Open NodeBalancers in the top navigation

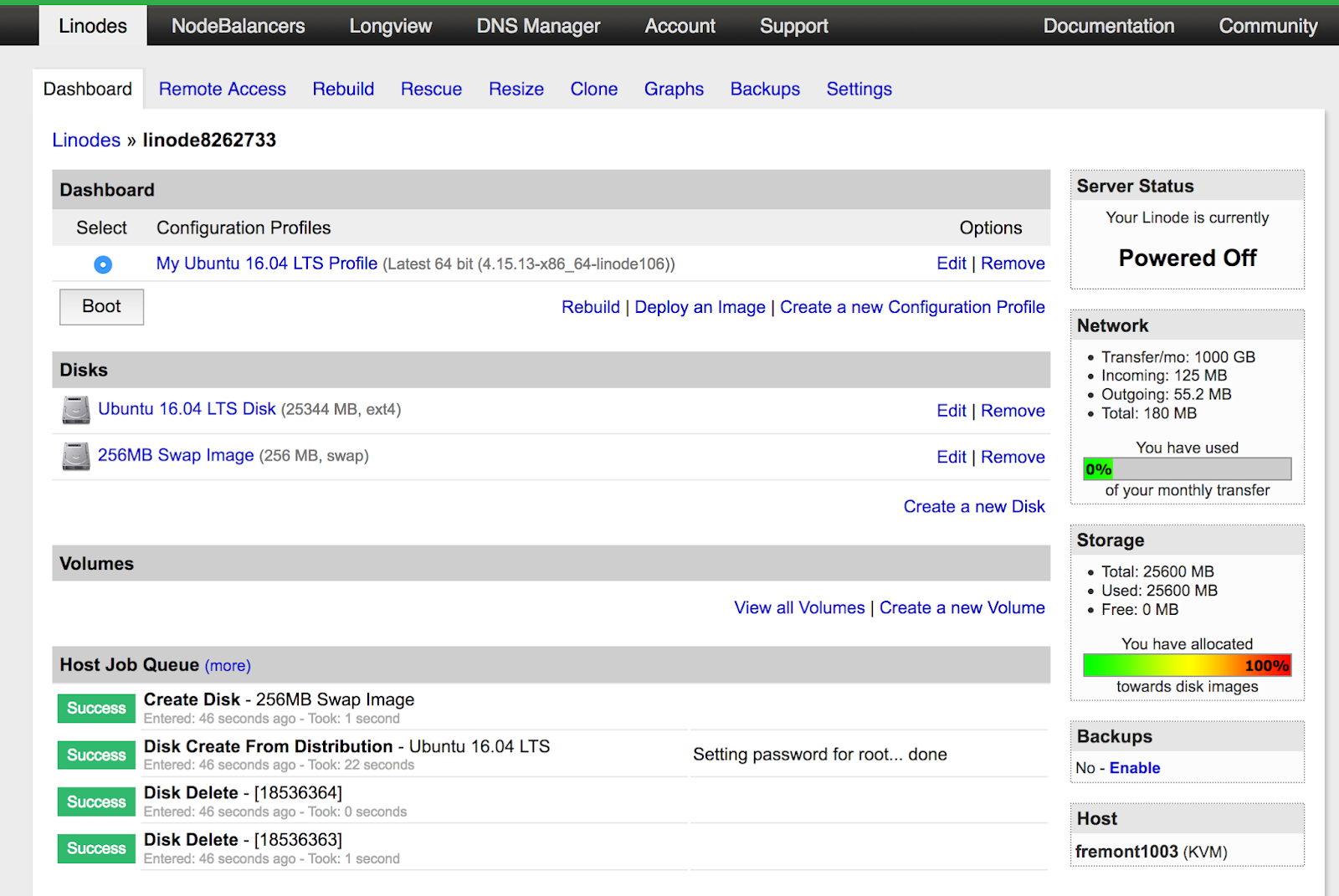(239, 26)
